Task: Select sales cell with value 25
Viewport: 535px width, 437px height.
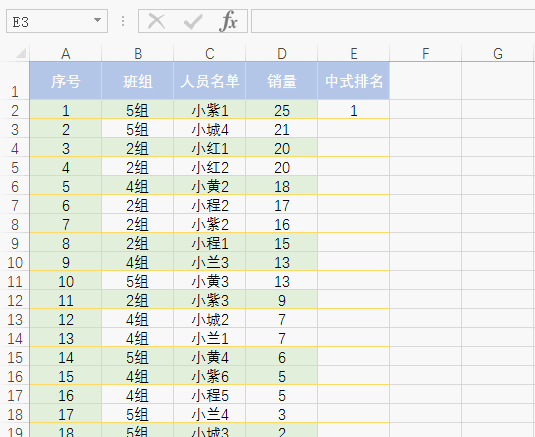Action: (x=281, y=109)
